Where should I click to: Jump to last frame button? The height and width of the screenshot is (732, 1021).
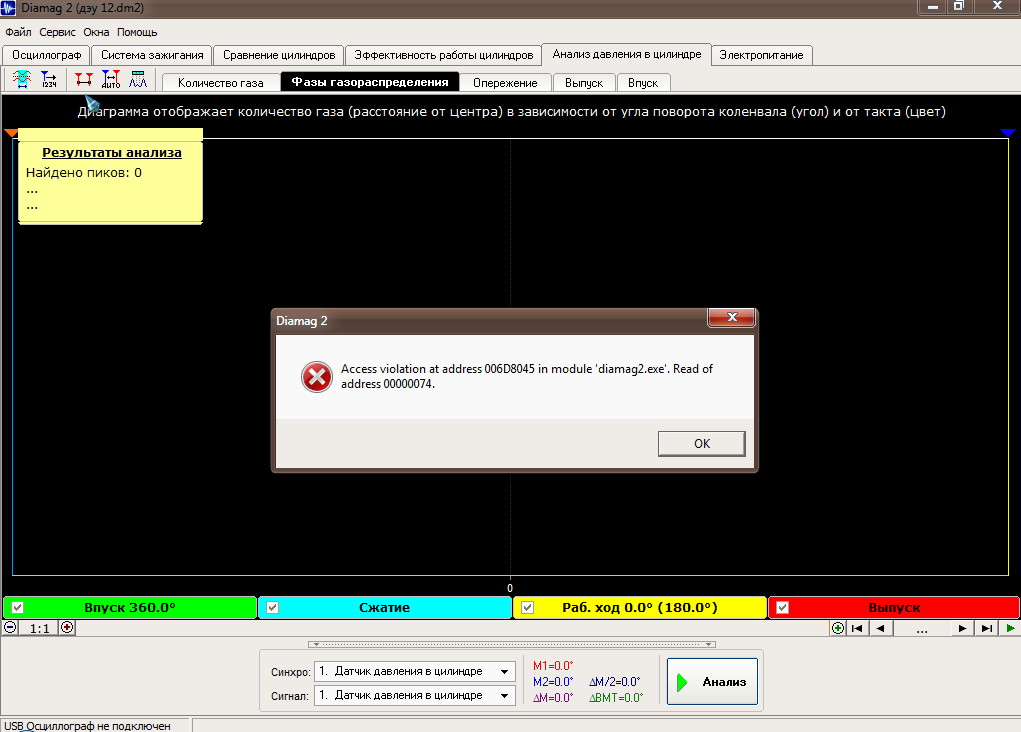click(x=986, y=628)
